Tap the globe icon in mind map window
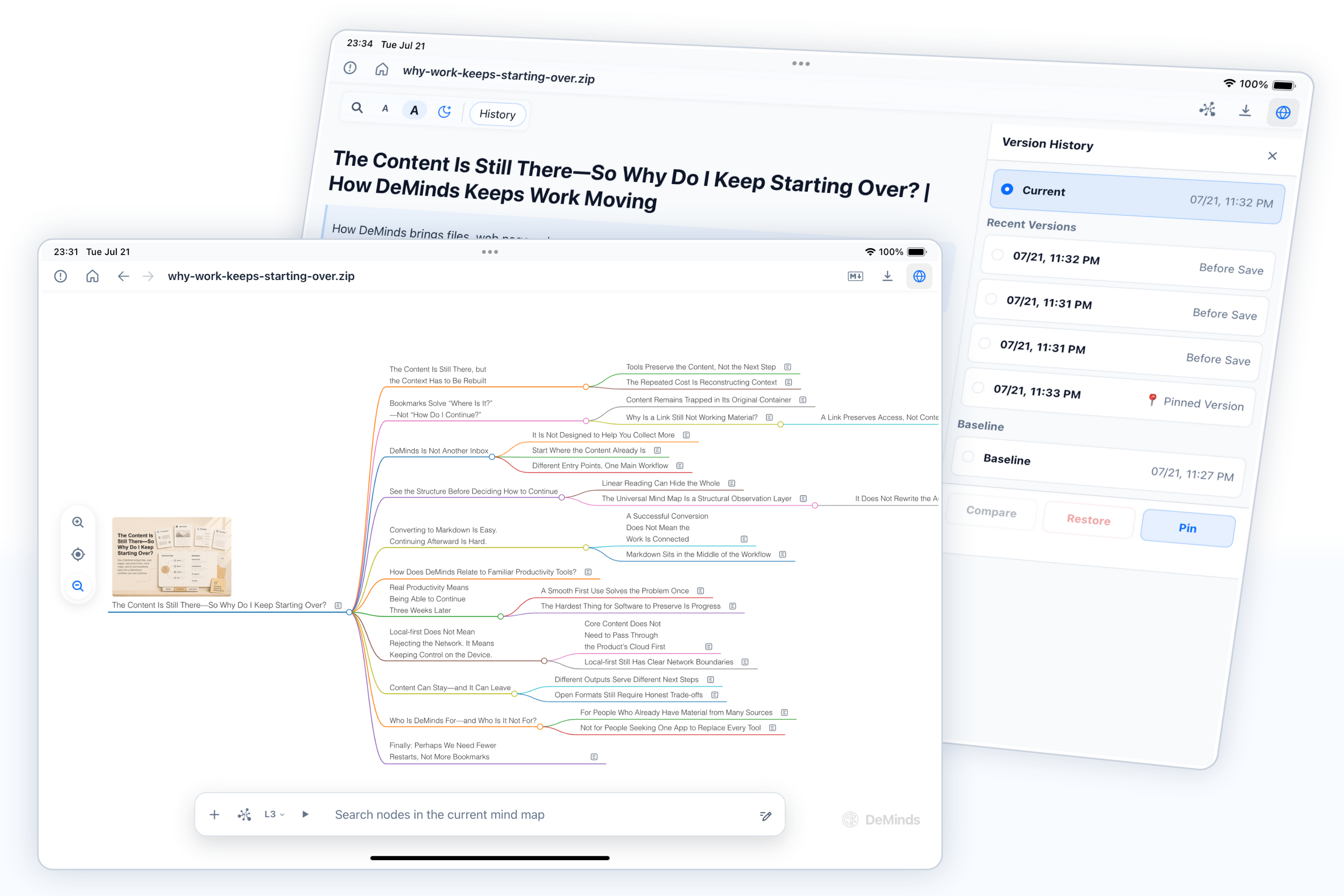This screenshot has width=1344, height=896. coord(920,276)
